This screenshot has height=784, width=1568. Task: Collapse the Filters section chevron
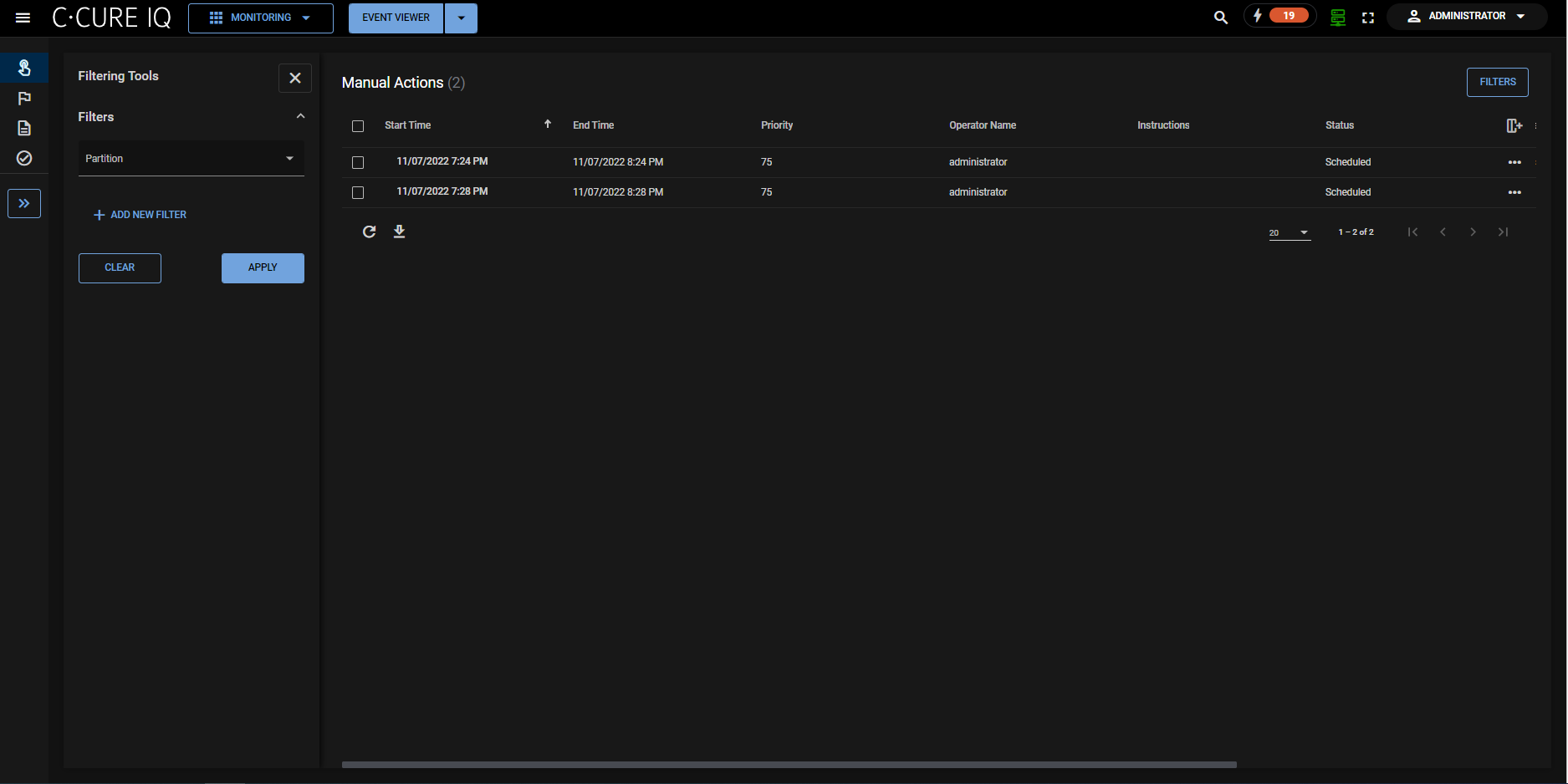tap(300, 116)
